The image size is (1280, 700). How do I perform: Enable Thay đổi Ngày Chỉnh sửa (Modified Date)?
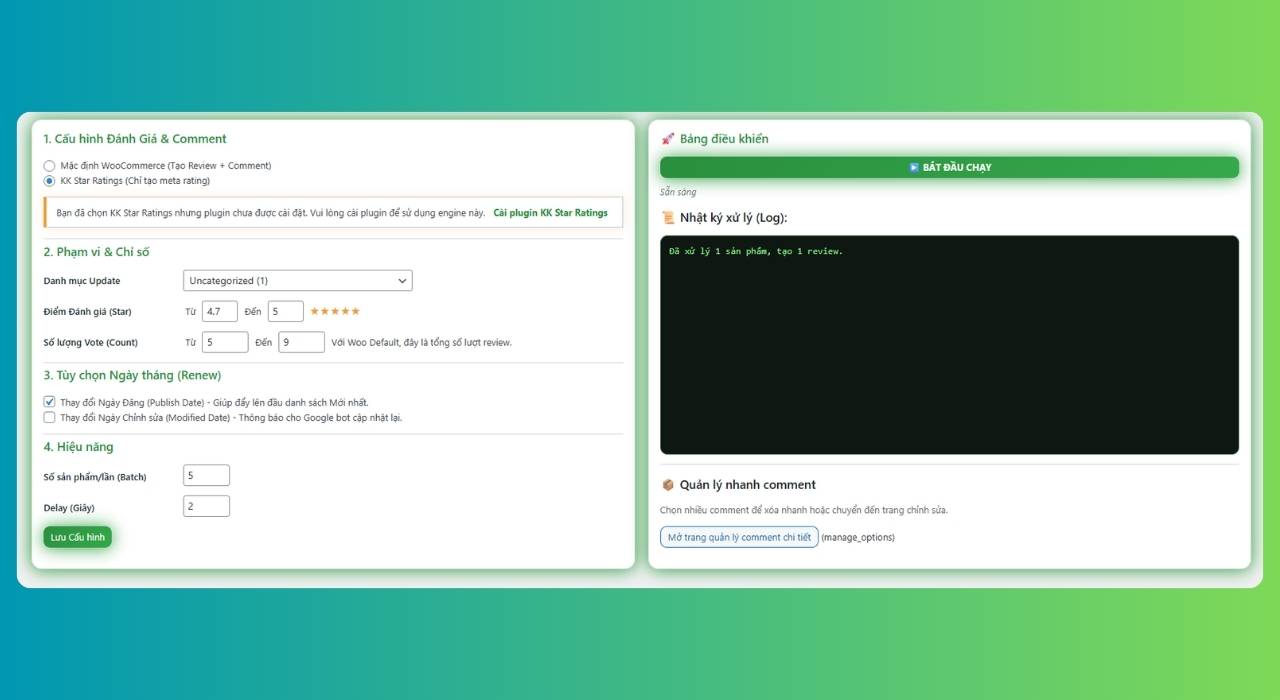tap(49, 418)
